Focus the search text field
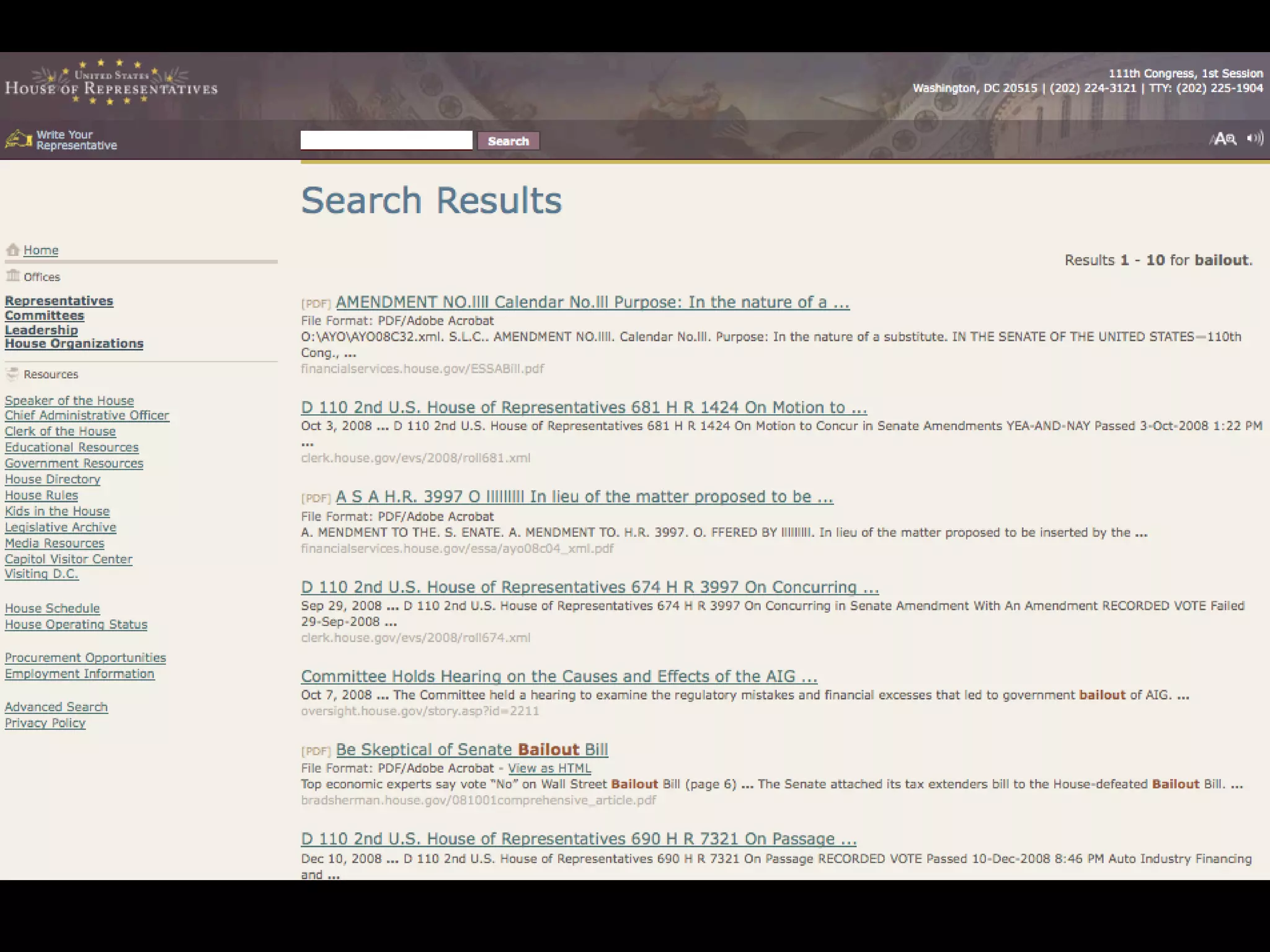Viewport: 1270px width, 952px height. [386, 140]
